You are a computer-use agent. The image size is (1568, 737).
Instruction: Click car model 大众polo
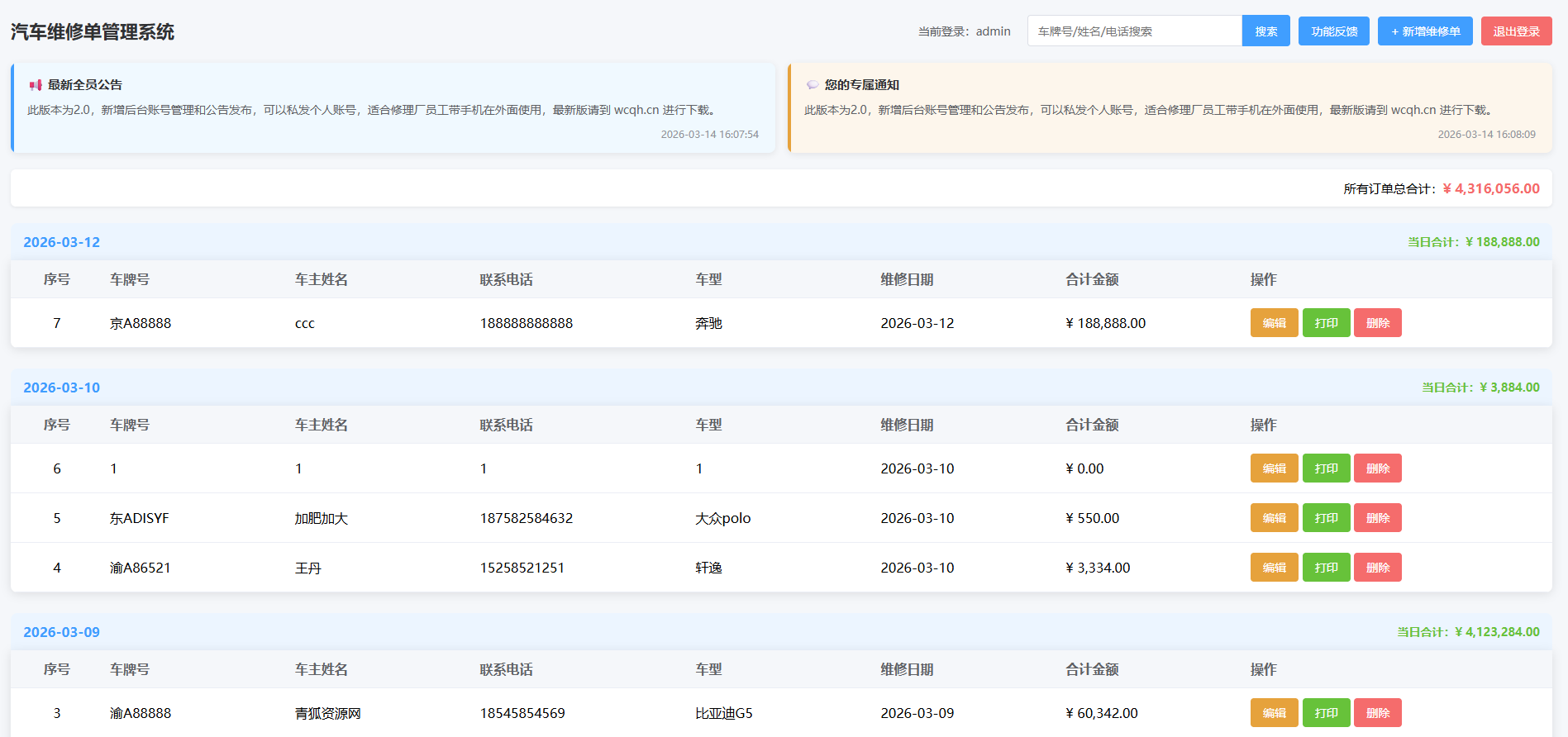723,518
